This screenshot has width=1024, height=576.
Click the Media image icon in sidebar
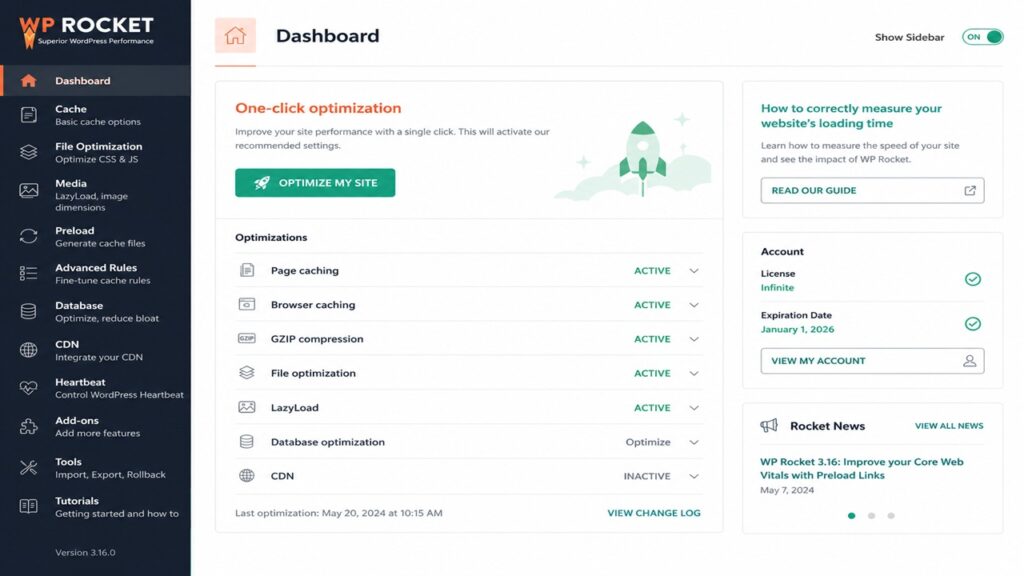[28, 191]
